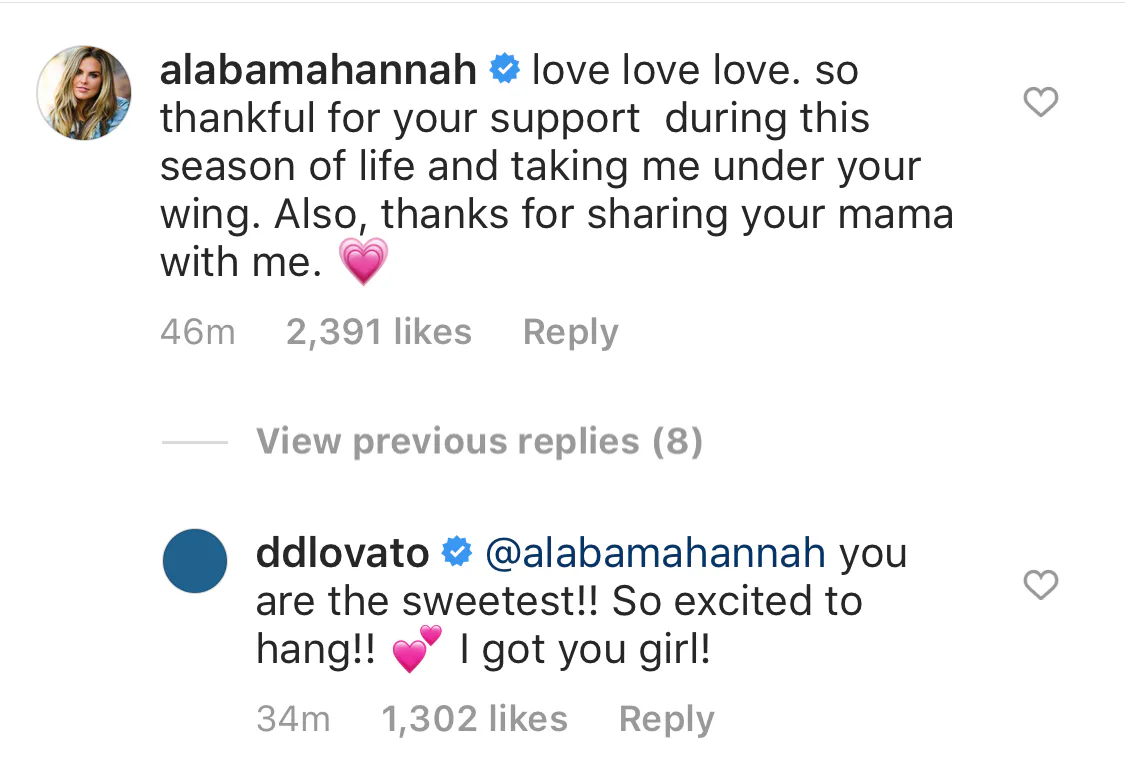Click the two hearts emoji in the reply
The image size is (1125, 758).
coord(416,650)
